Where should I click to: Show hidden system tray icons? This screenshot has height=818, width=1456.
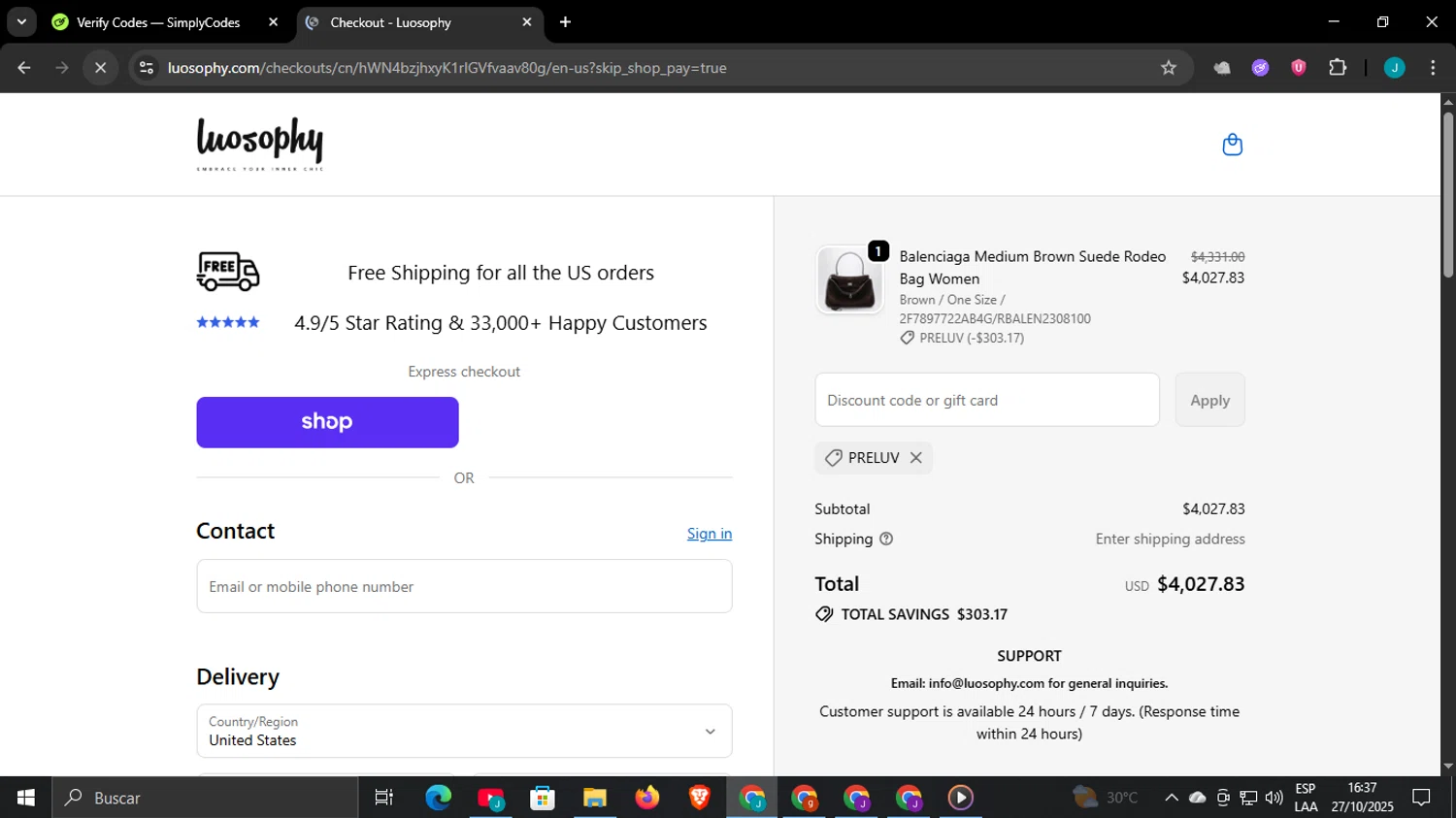[1172, 798]
